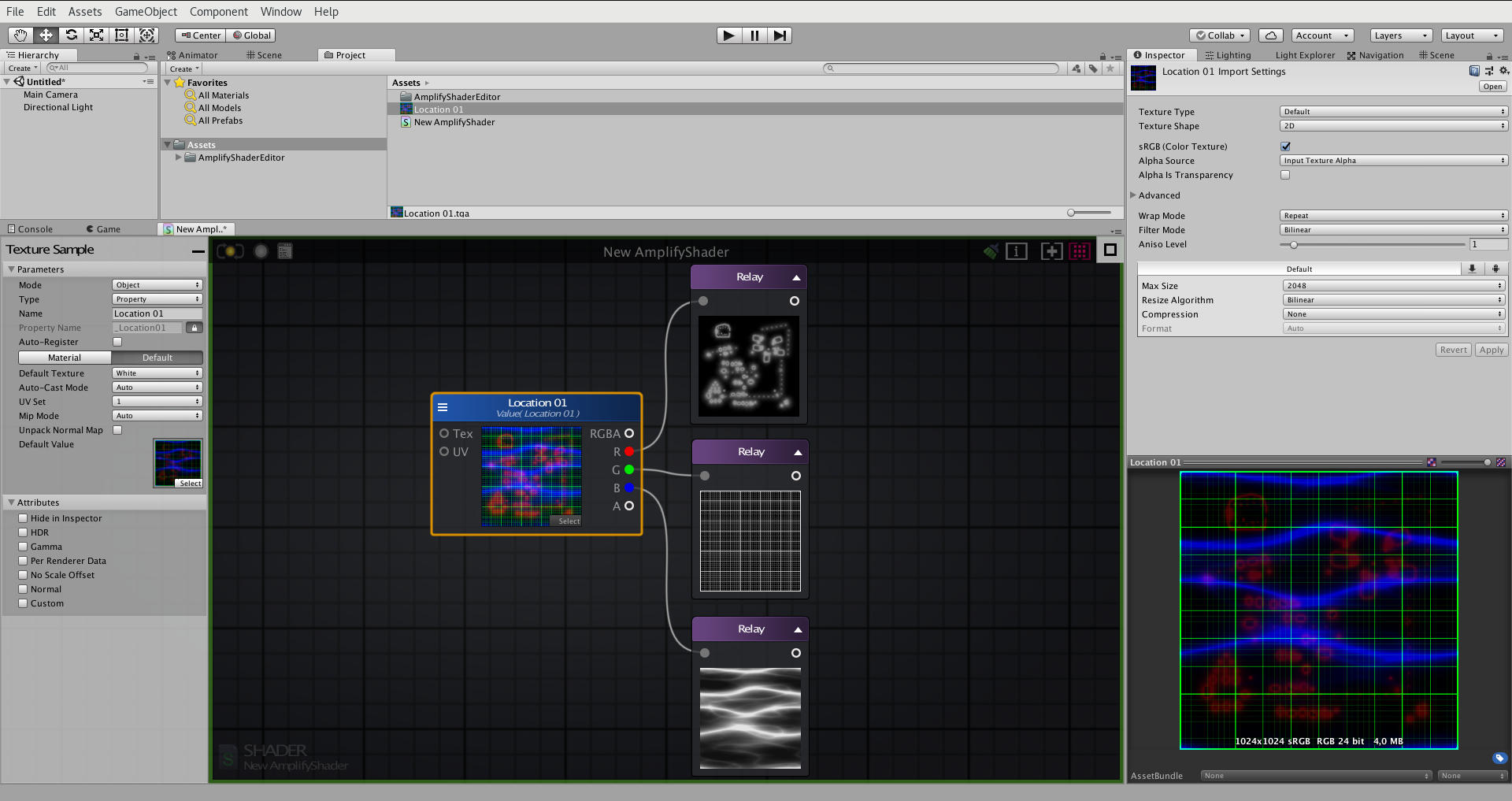Click the Collab button
The height and width of the screenshot is (801, 1512).
pyautogui.click(x=1220, y=35)
